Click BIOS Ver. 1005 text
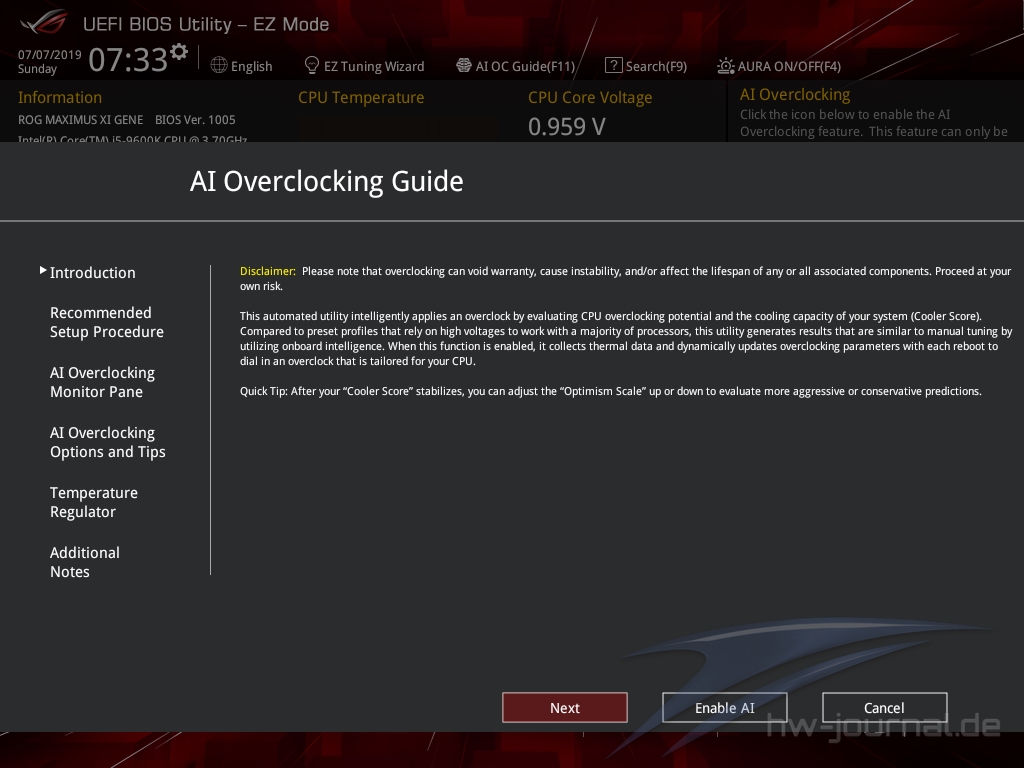 [195, 120]
